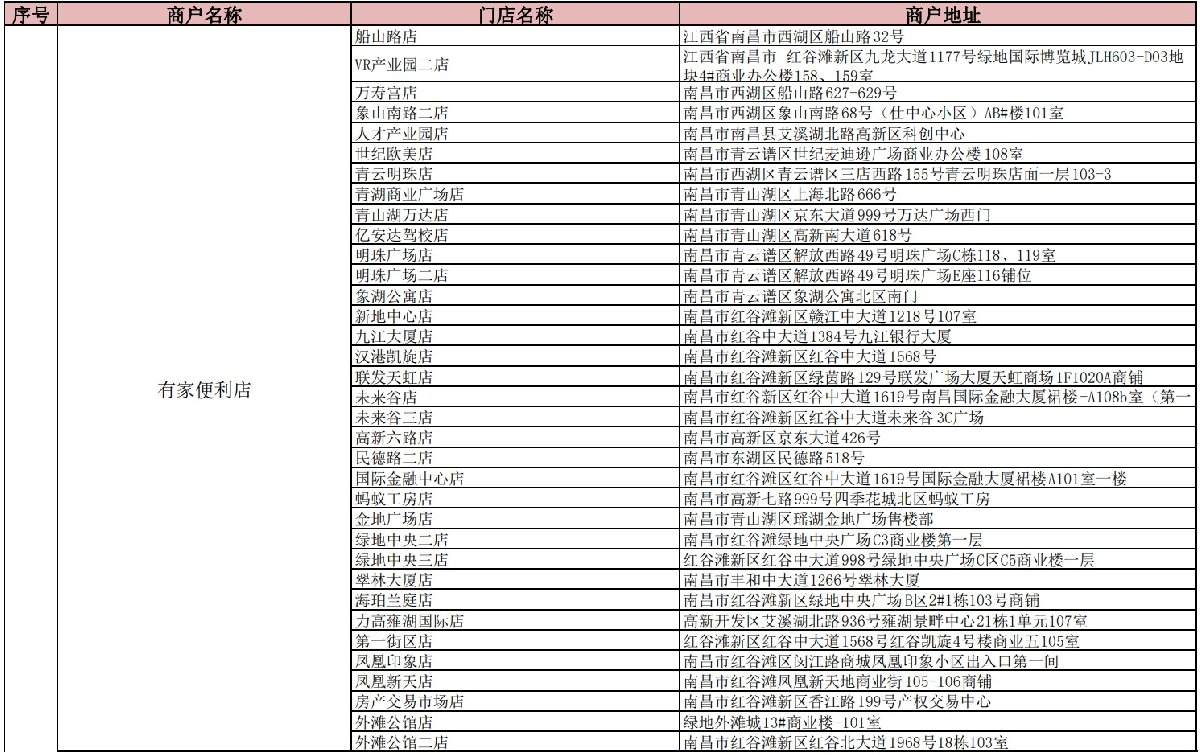Select the 明珠广场店 cell

point(515,255)
